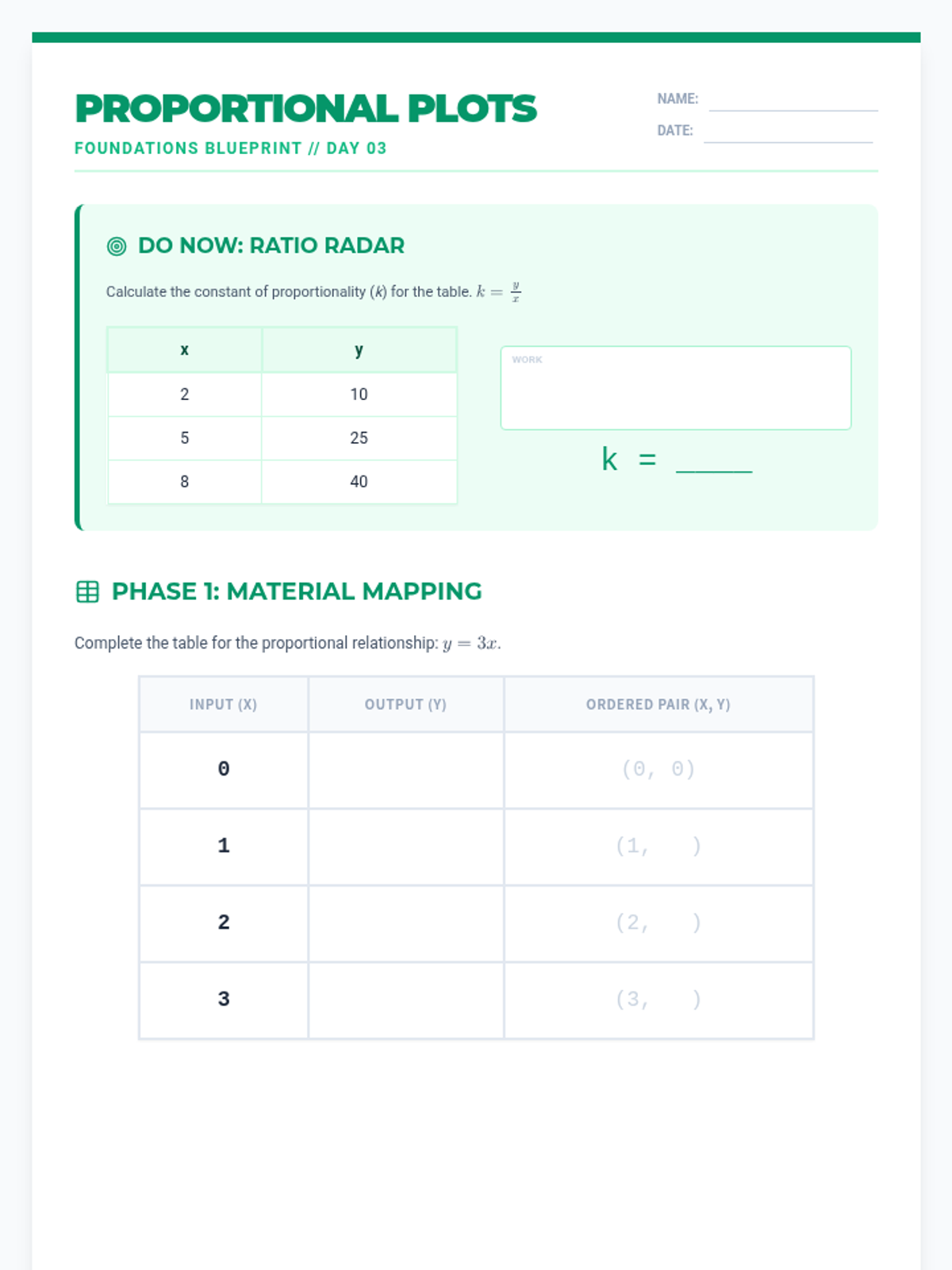The image size is (952, 1270).
Task: Click the output cell for input 1
Action: 406,847
